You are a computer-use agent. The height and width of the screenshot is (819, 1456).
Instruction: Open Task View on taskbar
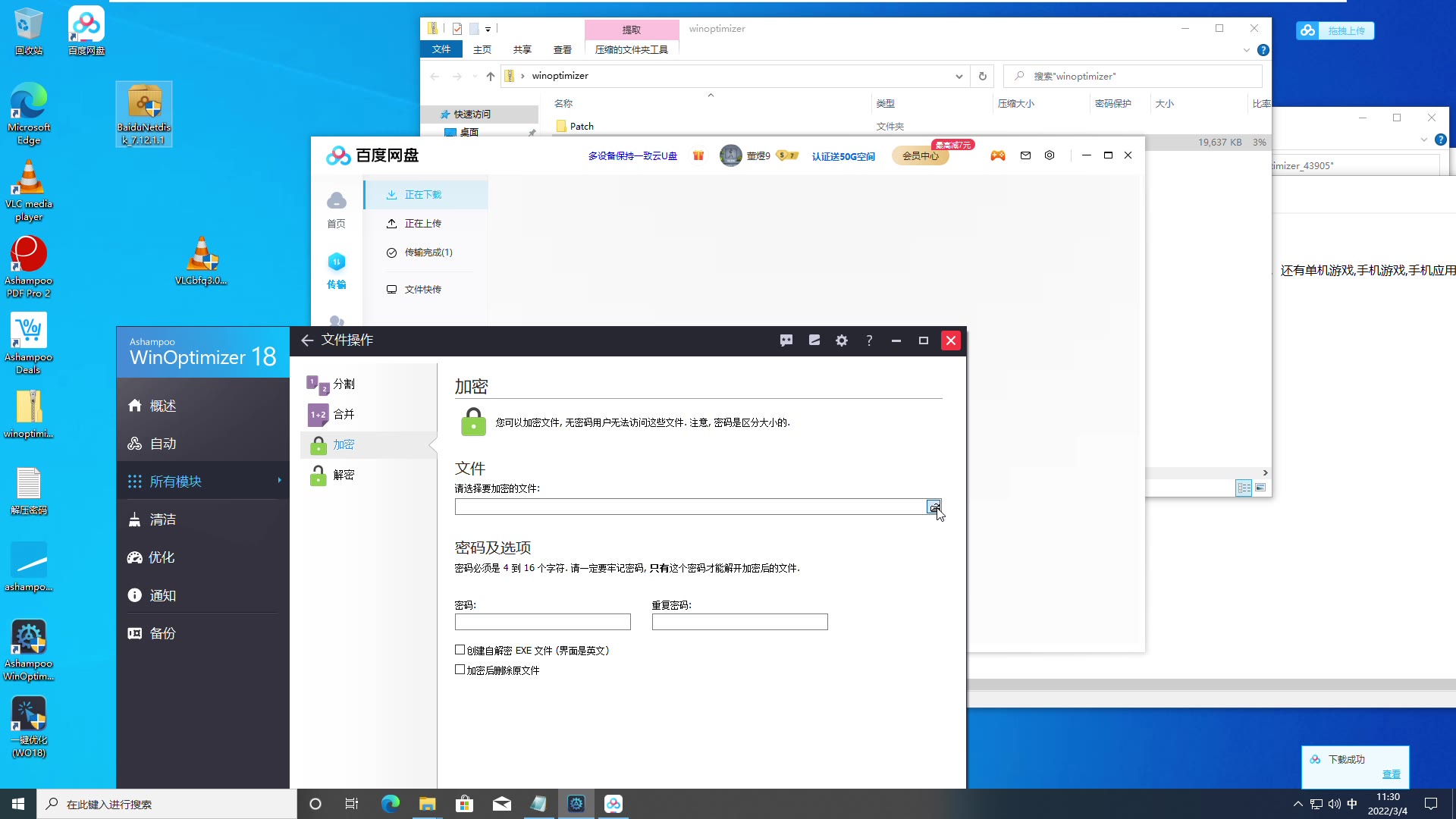click(352, 804)
